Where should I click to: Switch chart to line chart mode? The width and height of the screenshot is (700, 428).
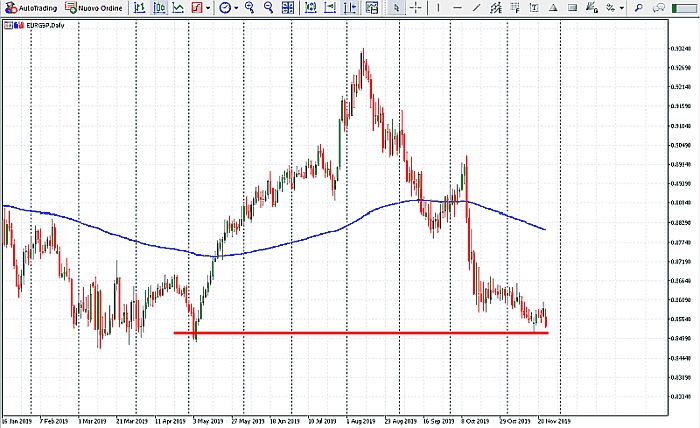pos(177,8)
